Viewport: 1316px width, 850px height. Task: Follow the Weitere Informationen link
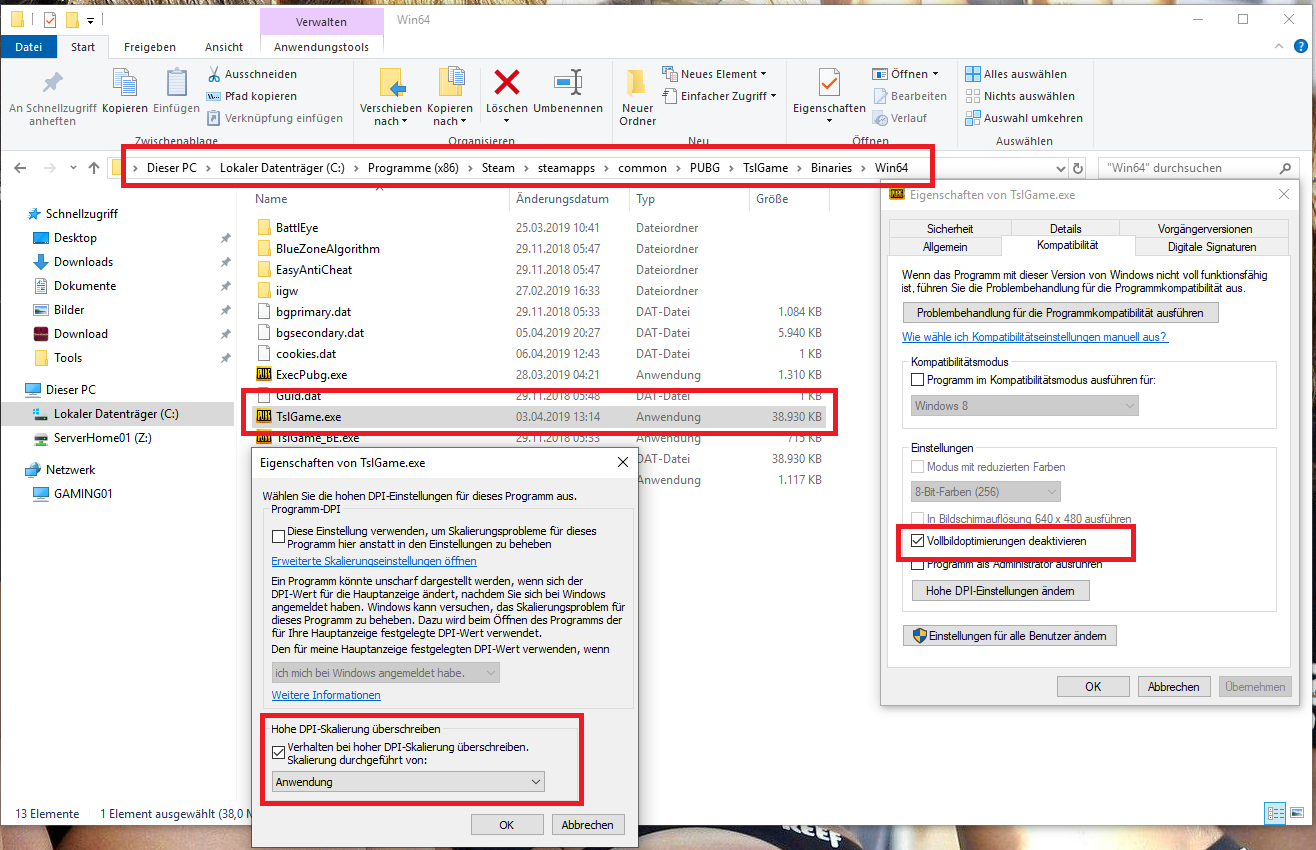pos(326,695)
